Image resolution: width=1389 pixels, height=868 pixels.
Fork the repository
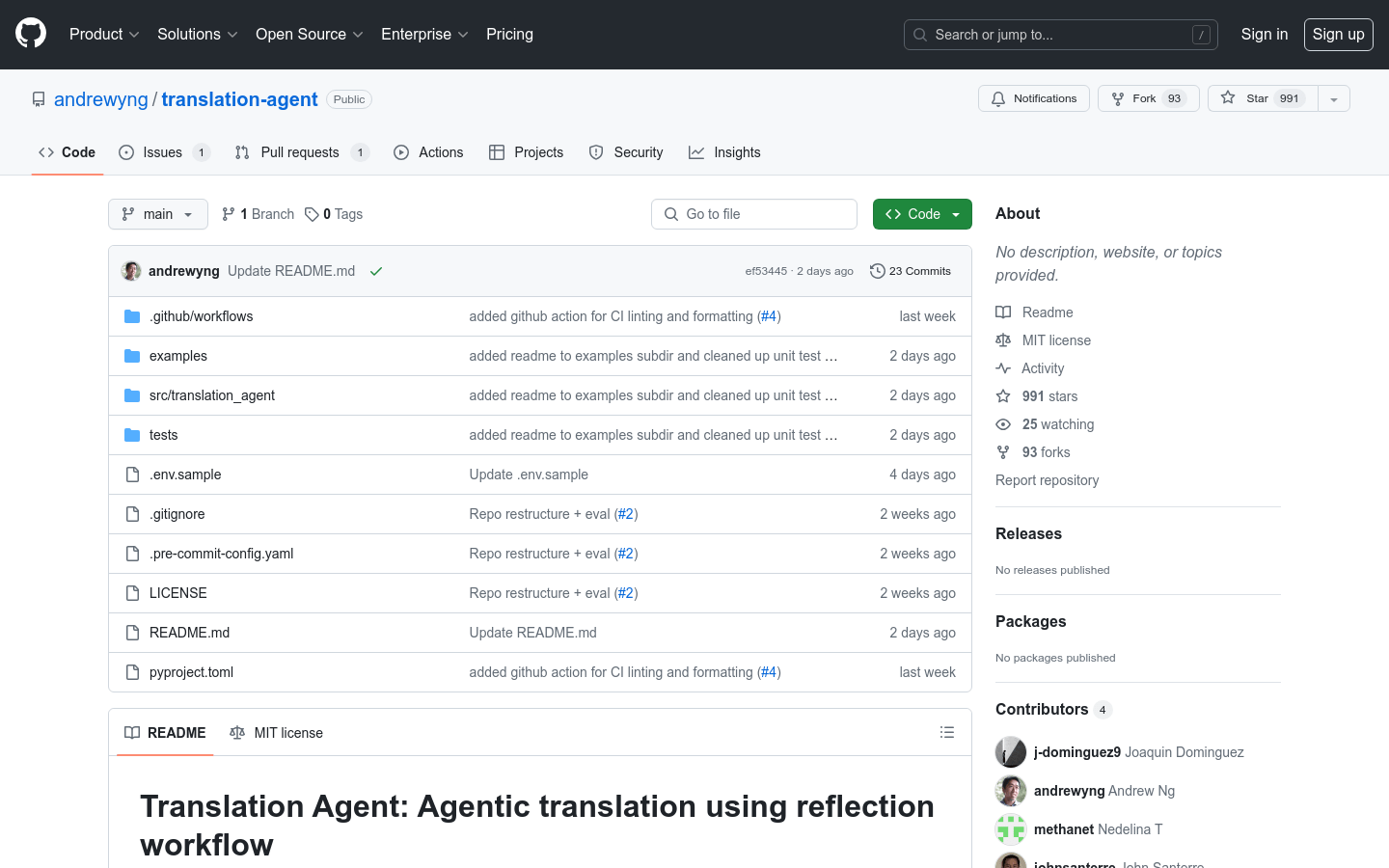pyautogui.click(x=1148, y=98)
